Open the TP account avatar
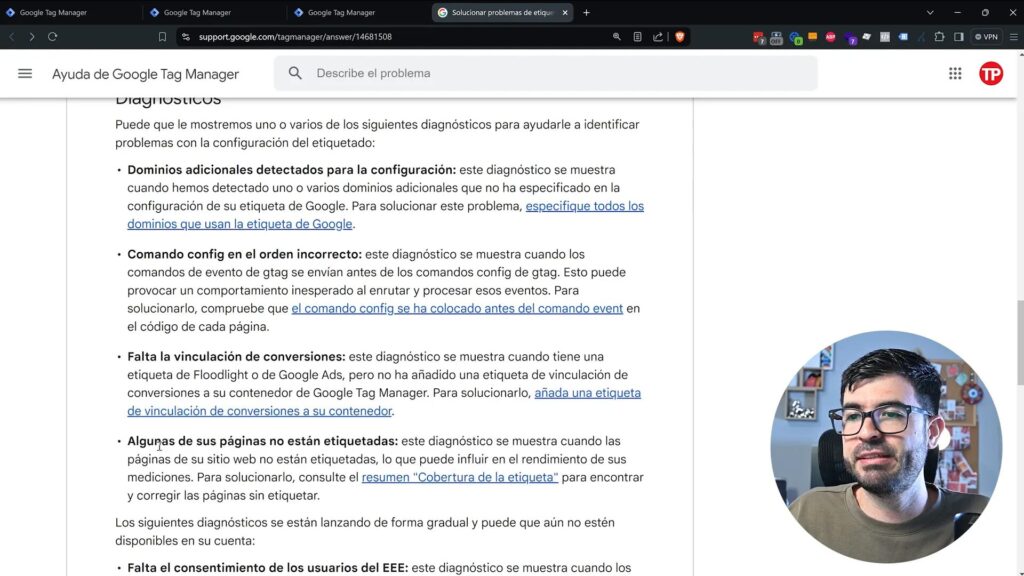 (991, 74)
